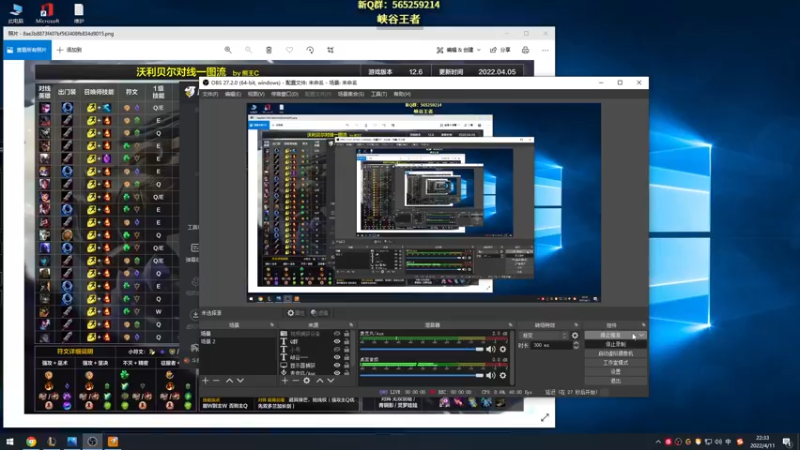Click the 停止推流 streaming button
The image size is (800, 450).
tap(610, 335)
